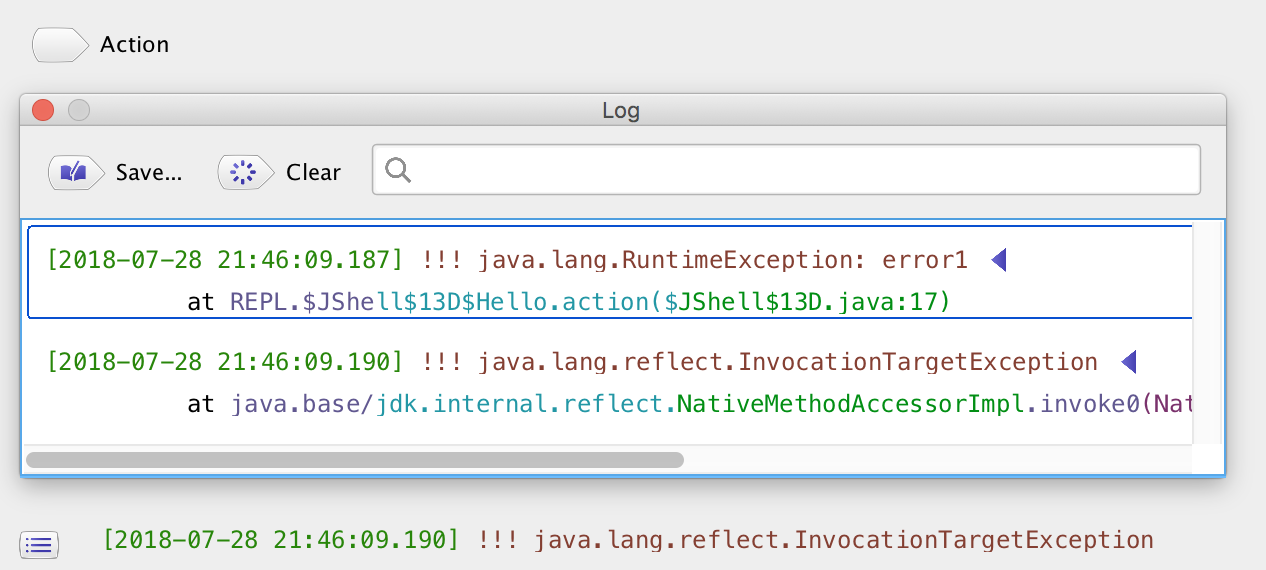1266x570 pixels.
Task: Click the Save log icon
Action: click(x=76, y=173)
